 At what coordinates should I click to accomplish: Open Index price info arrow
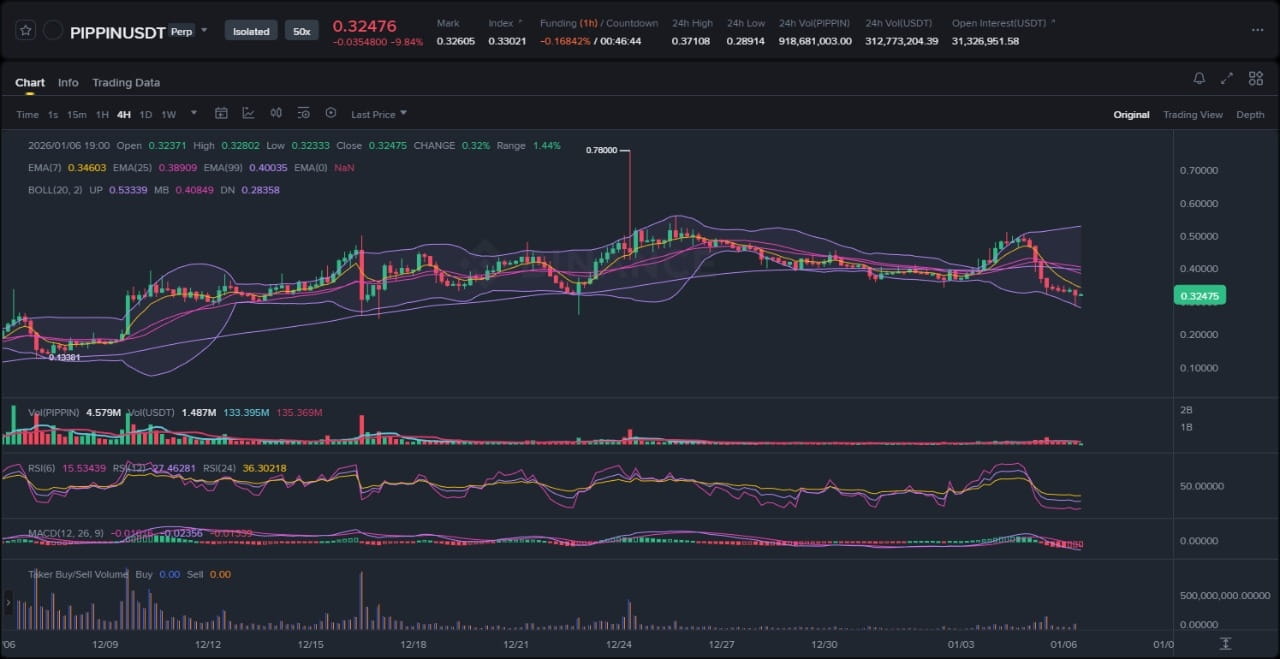coord(520,22)
